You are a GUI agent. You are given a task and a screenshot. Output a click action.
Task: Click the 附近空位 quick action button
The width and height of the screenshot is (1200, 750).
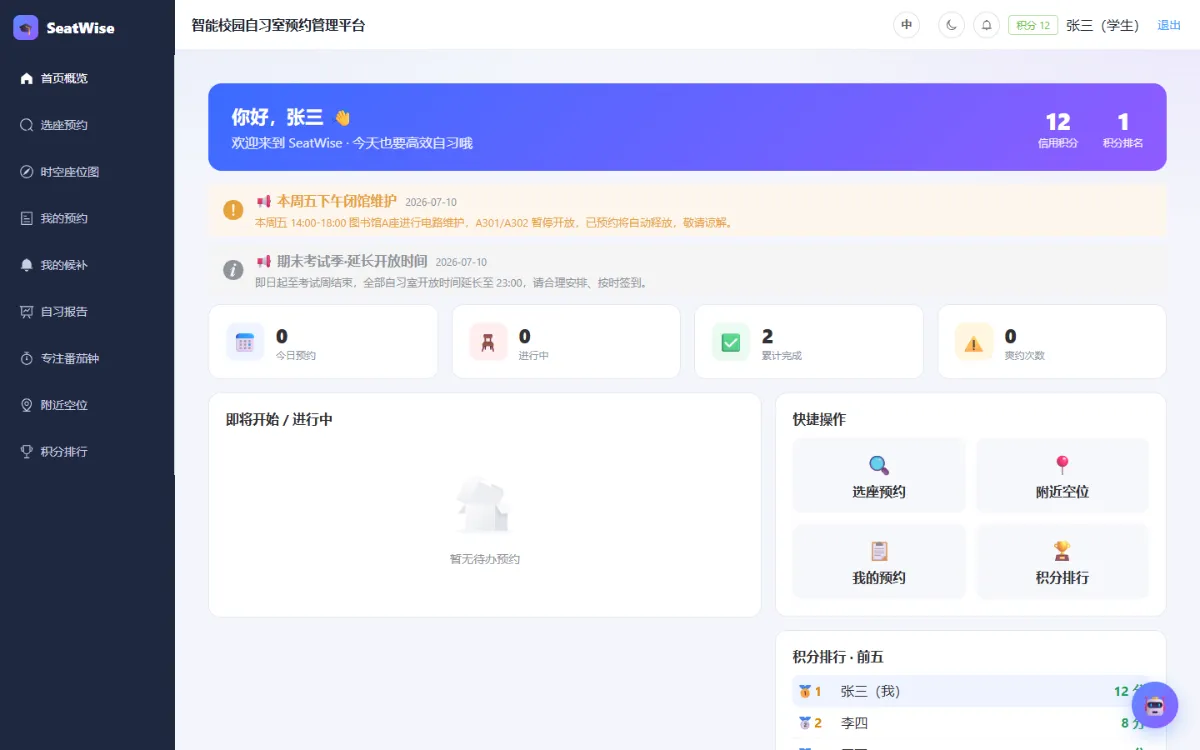(1062, 476)
